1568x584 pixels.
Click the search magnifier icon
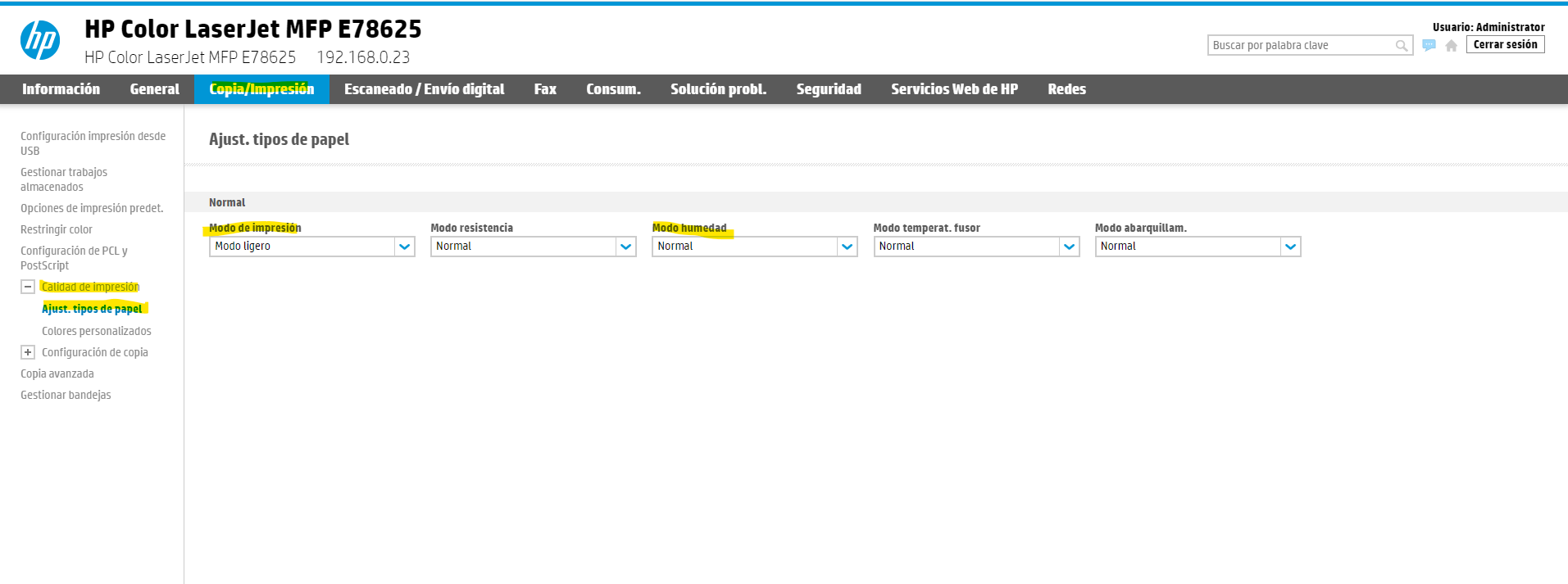pyautogui.click(x=1402, y=46)
